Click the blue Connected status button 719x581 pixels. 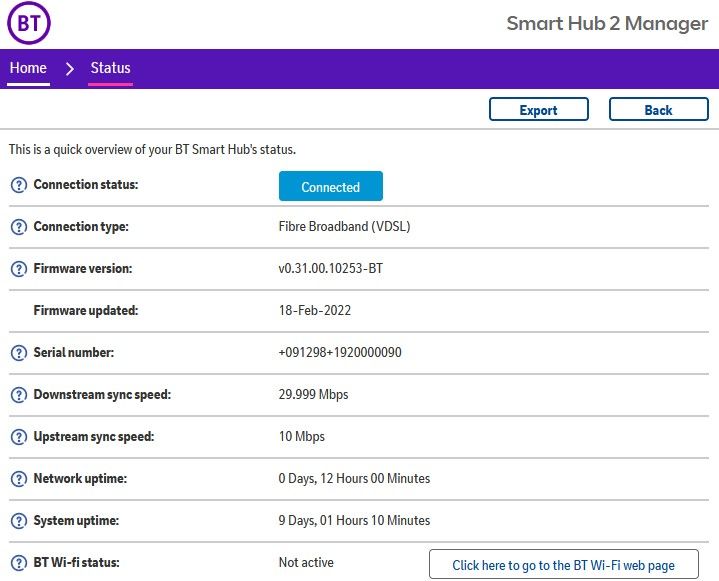coord(330,187)
